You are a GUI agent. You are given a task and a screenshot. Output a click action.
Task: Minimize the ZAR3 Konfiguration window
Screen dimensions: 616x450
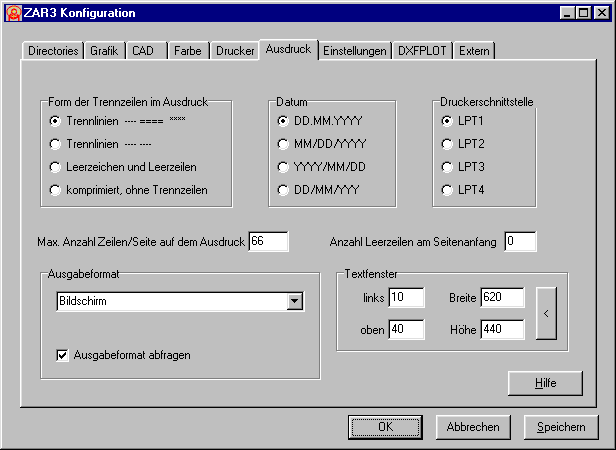(x=567, y=13)
